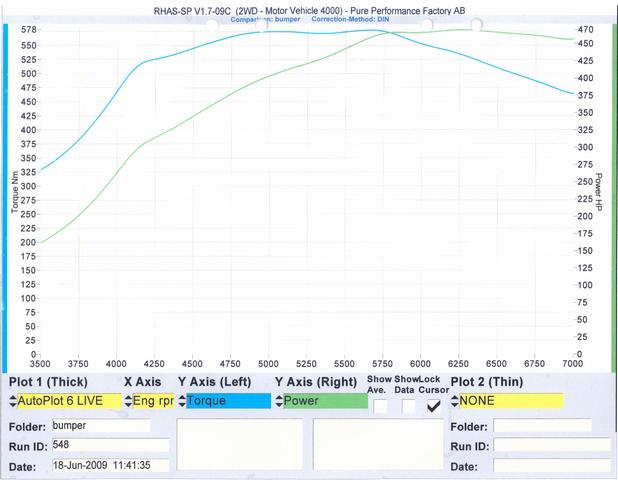The image size is (618, 480).
Task: Enable the Show Ave. checkbox
Action: [380, 406]
